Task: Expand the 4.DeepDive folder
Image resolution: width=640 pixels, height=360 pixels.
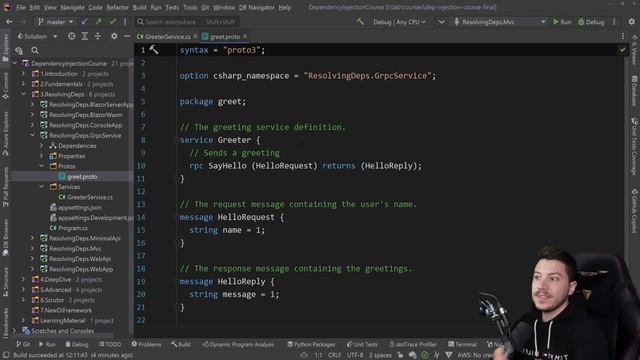Action: pos(23,279)
